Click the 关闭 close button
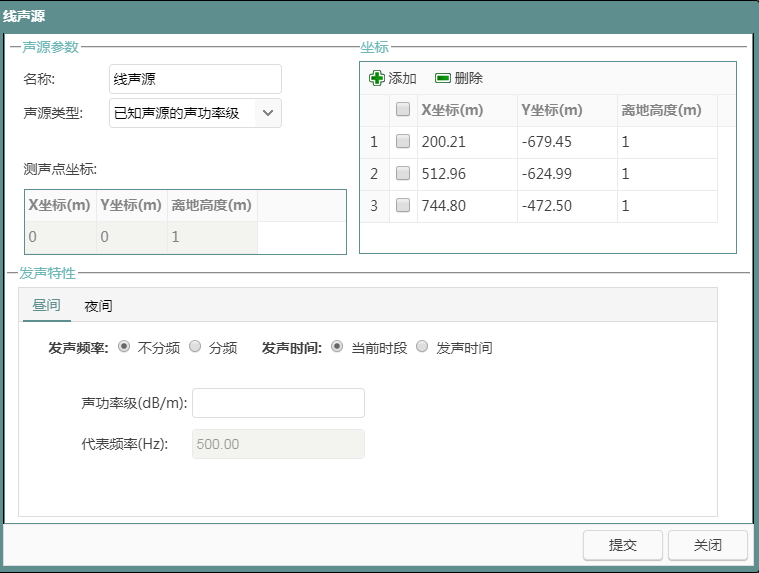Screen dimensions: 759x573 coord(707,545)
